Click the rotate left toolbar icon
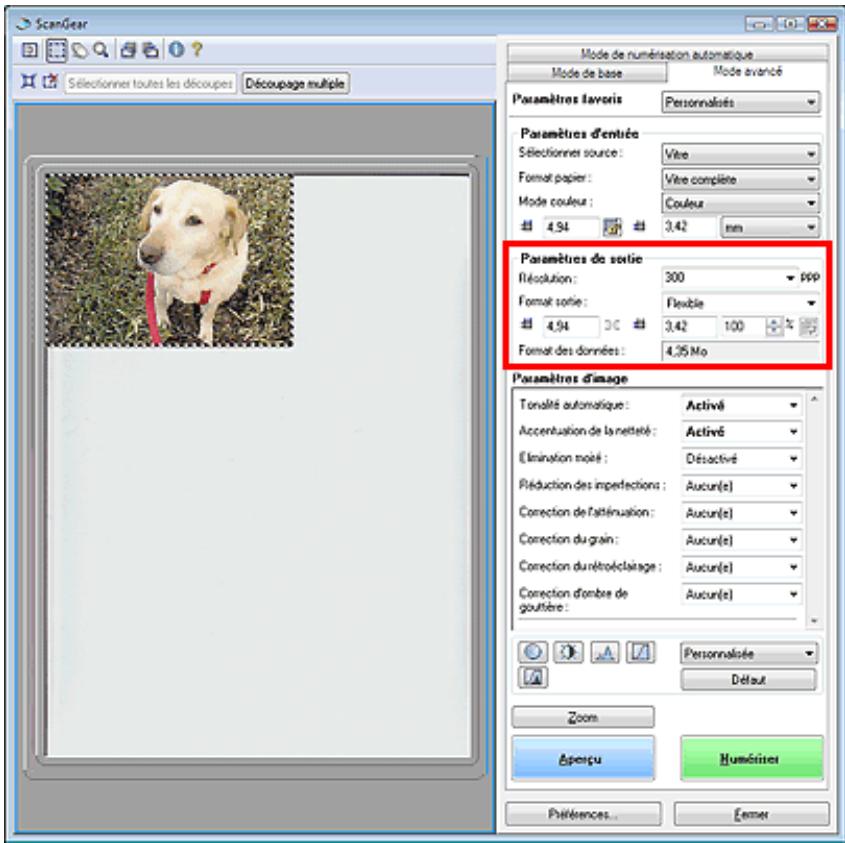845x843 pixels. click(x=128, y=51)
